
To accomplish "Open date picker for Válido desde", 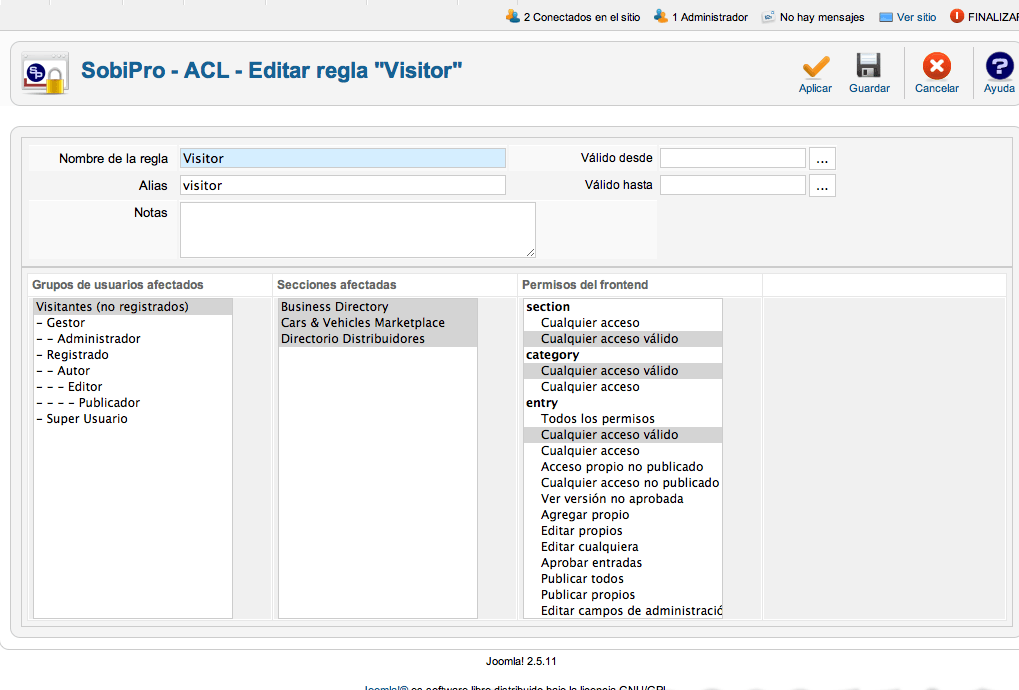I will (x=822, y=159).
